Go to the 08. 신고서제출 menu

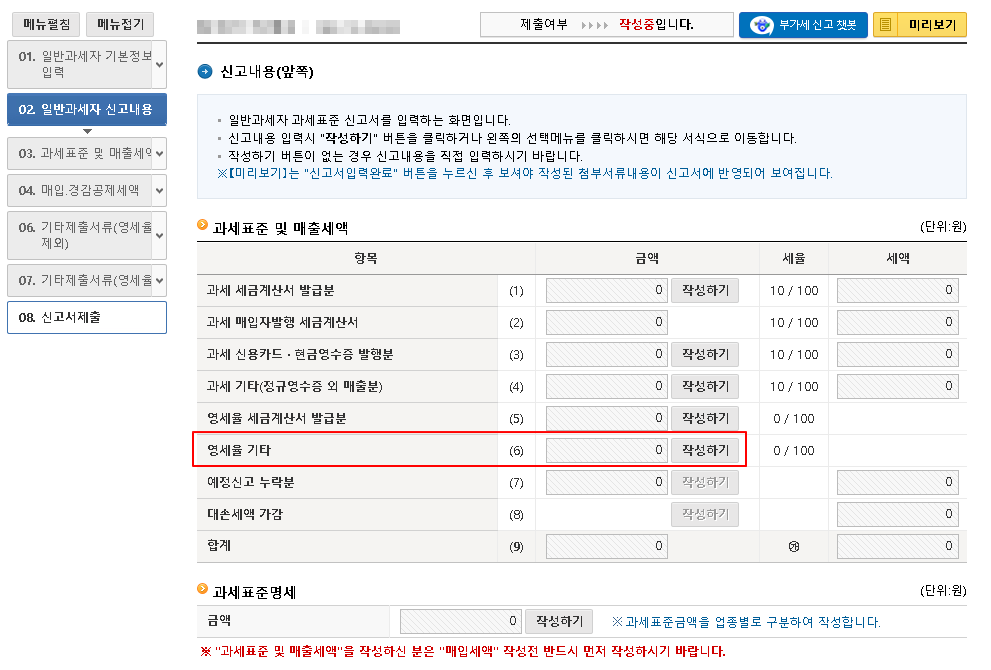87,317
